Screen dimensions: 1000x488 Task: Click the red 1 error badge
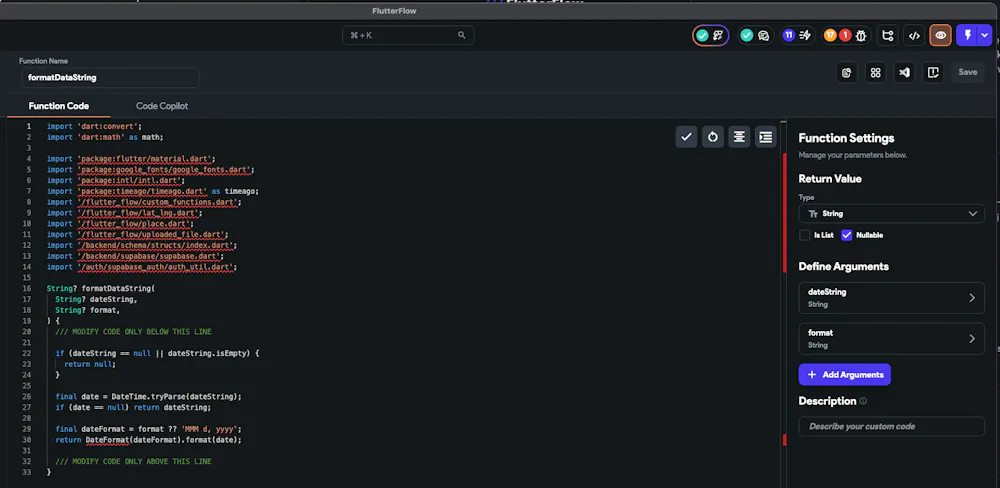(845, 36)
